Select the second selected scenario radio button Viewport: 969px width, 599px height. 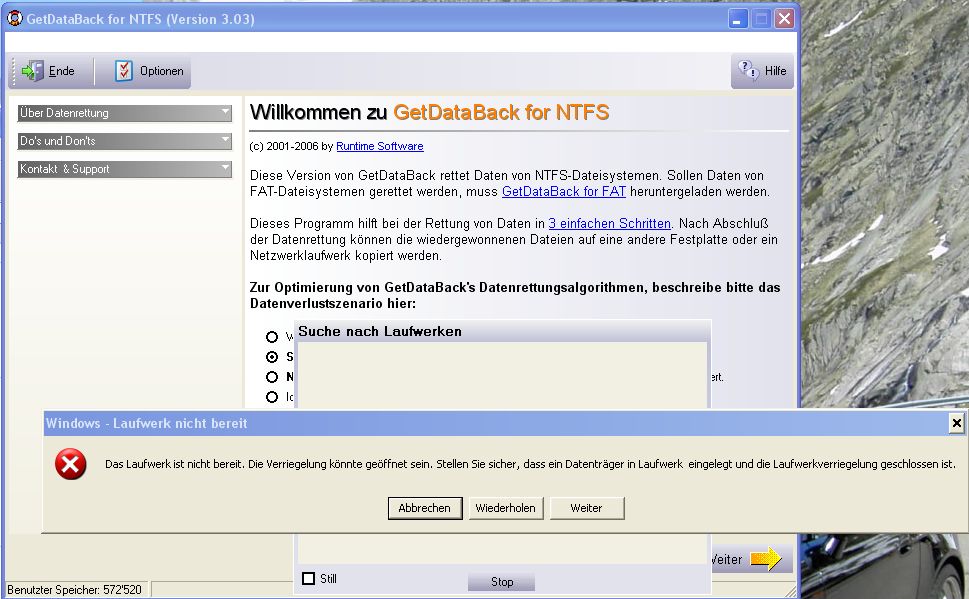point(272,357)
